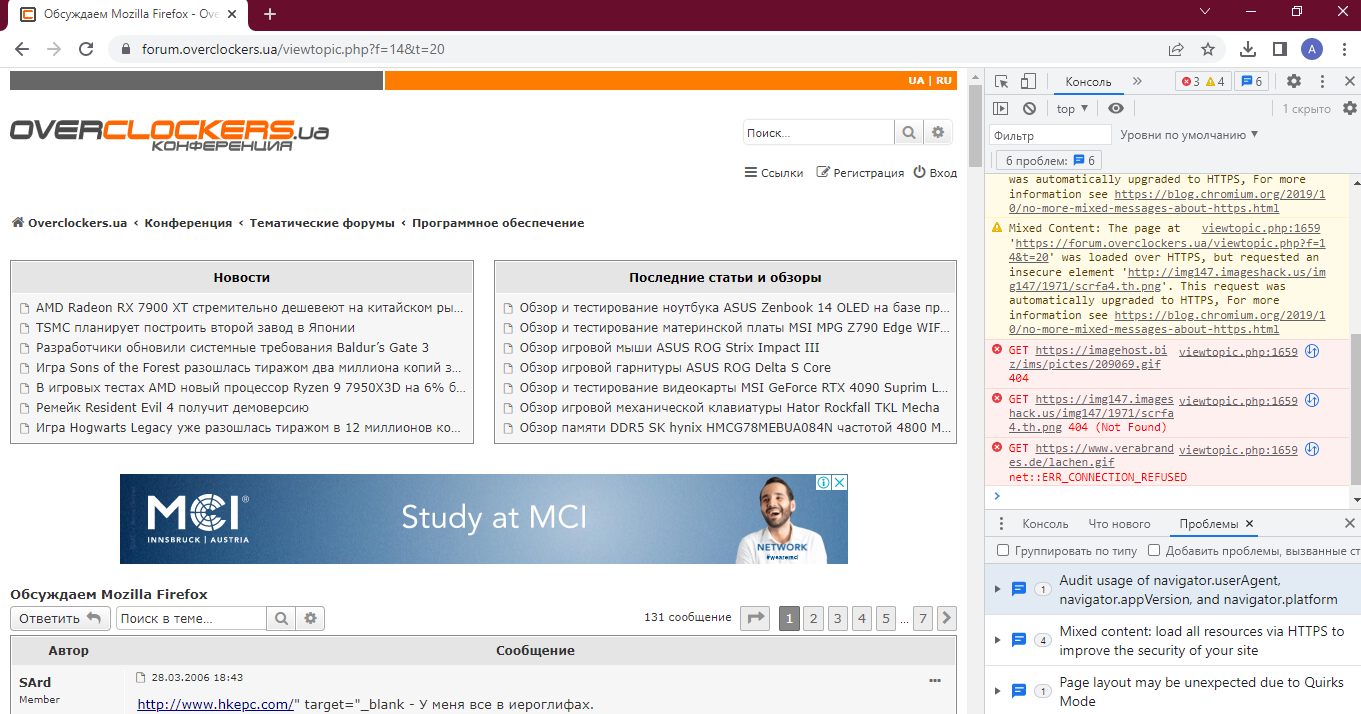
Task: Toggle the Группировать по типу checkbox
Action: point(1003,550)
